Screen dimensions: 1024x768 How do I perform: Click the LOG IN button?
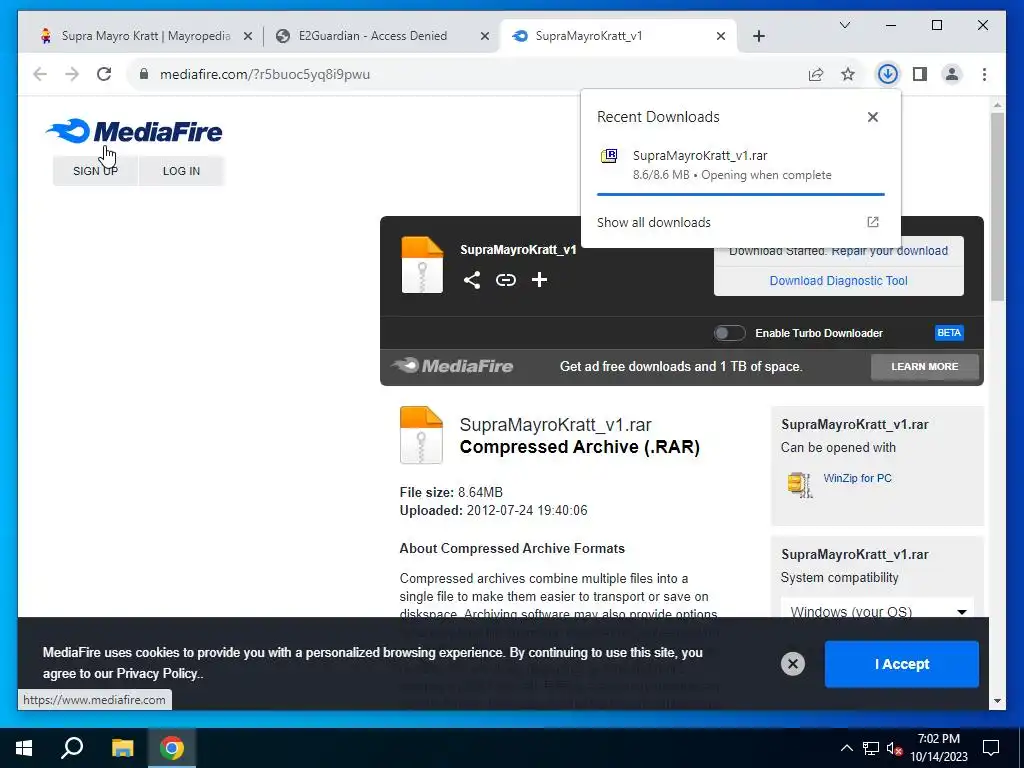(x=181, y=171)
